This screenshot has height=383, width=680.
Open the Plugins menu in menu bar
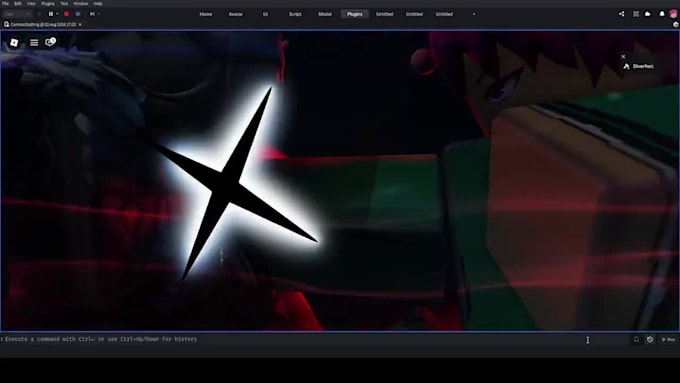48,3
